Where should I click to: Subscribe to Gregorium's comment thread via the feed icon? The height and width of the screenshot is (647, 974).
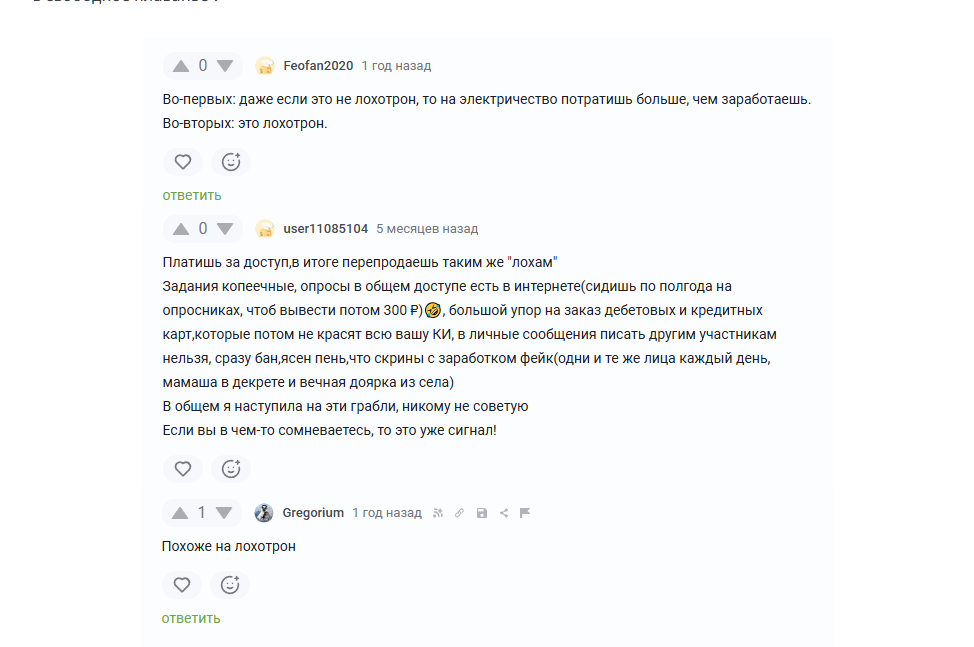click(x=437, y=513)
